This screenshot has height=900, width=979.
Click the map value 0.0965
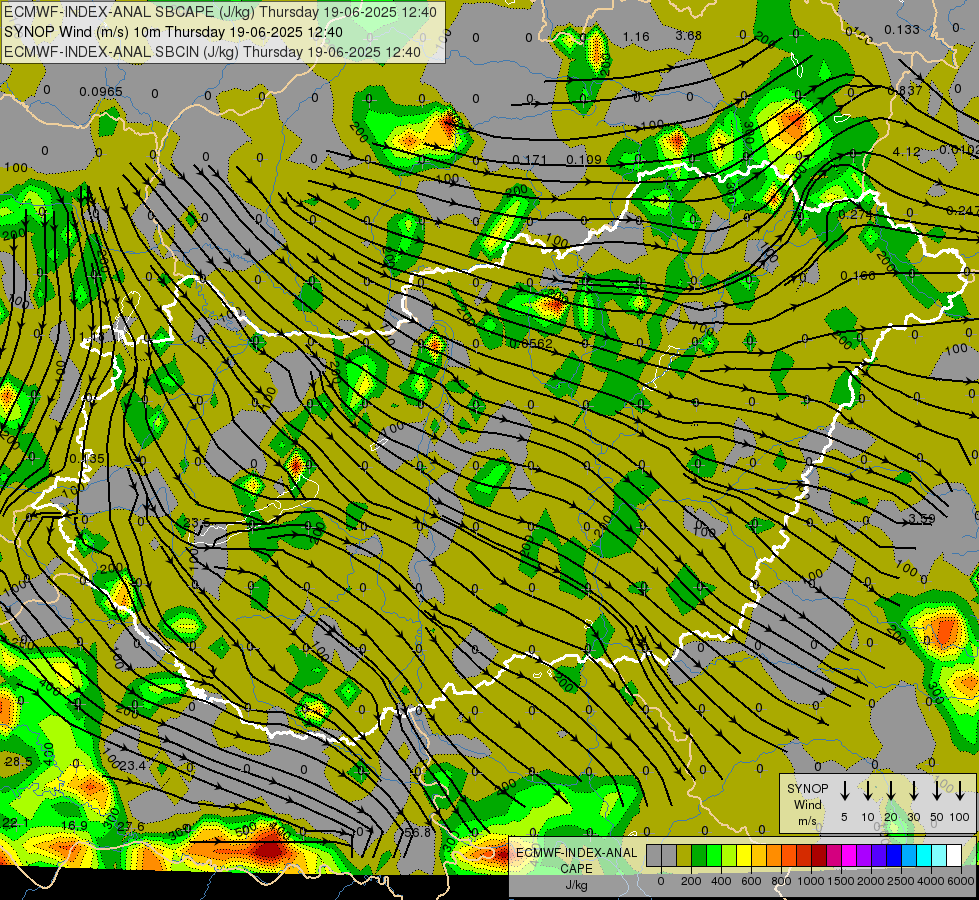(101, 92)
